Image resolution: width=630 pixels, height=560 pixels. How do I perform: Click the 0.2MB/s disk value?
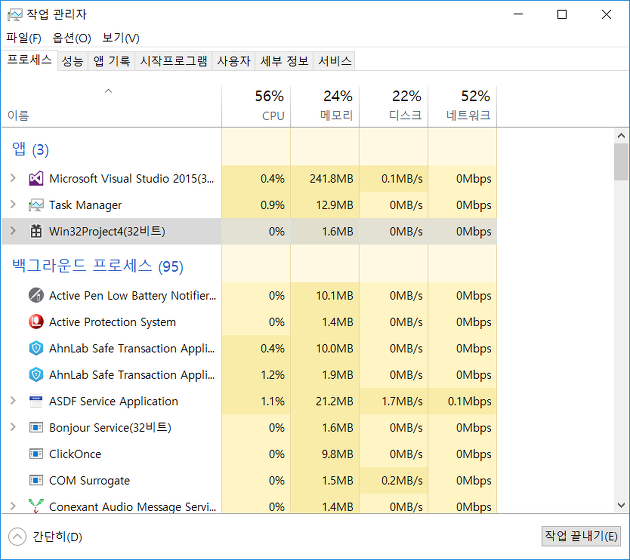coord(402,480)
